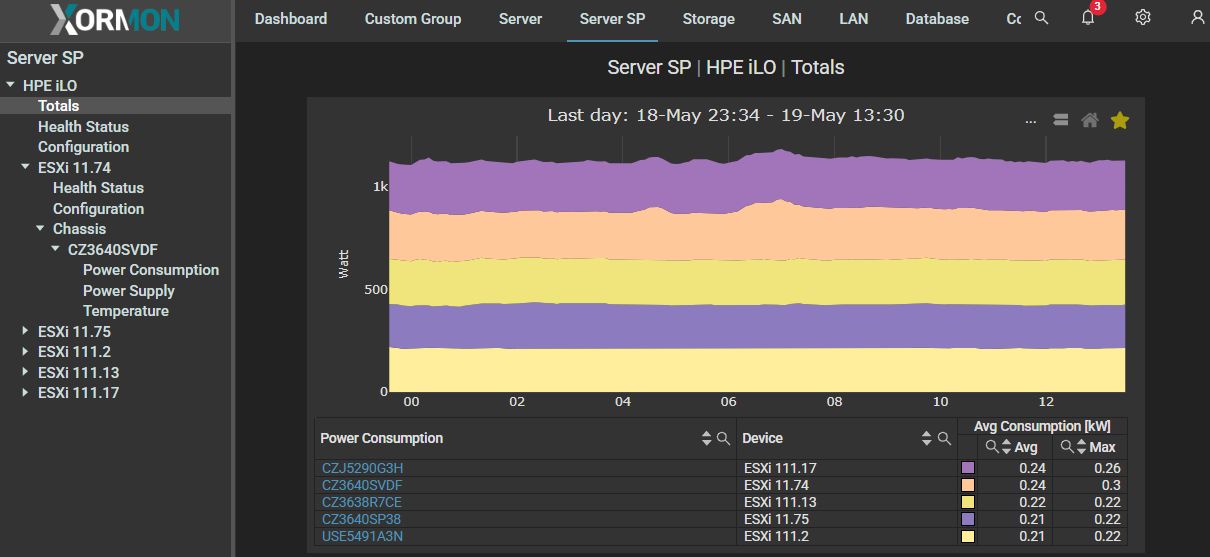Open Power Consumption in sidebar tree
Screen dimensions: 1210x557
[x=151, y=270]
